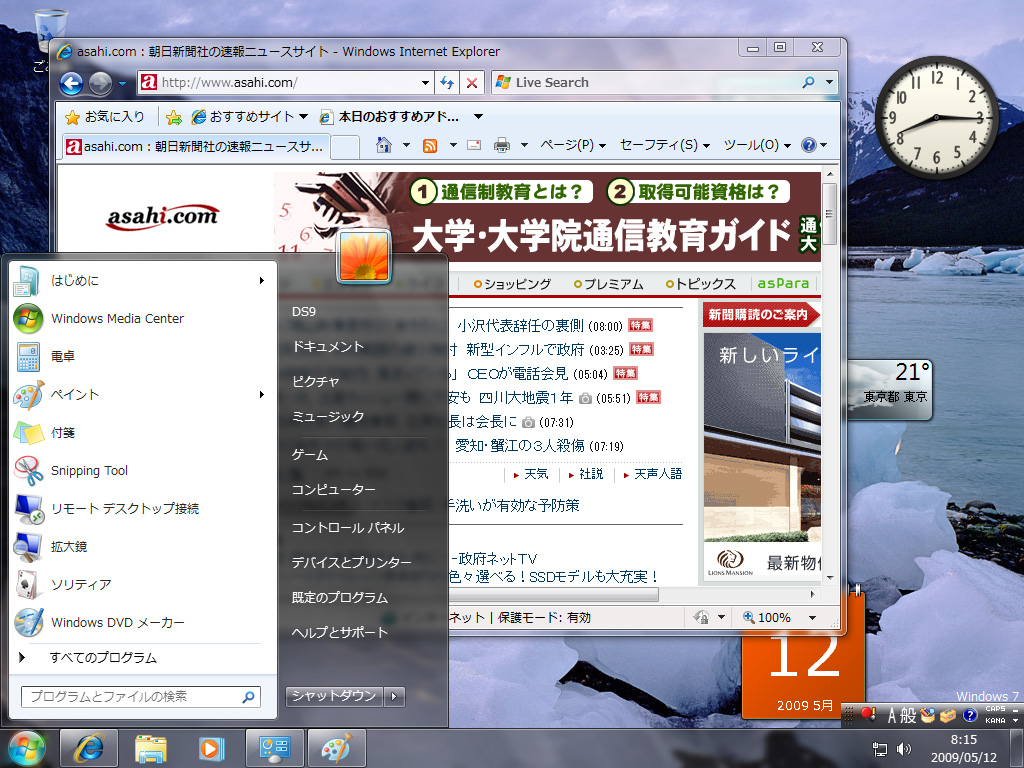Open the IE Help question mark icon
This screenshot has width=1024, height=768.
tap(808, 145)
